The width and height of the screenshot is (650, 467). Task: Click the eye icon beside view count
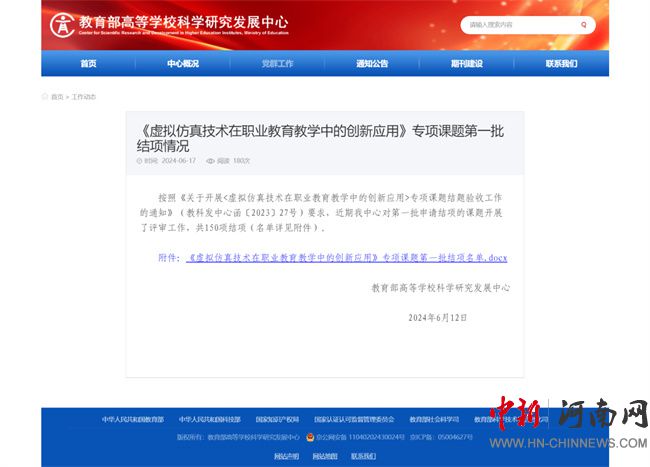[x=210, y=160]
